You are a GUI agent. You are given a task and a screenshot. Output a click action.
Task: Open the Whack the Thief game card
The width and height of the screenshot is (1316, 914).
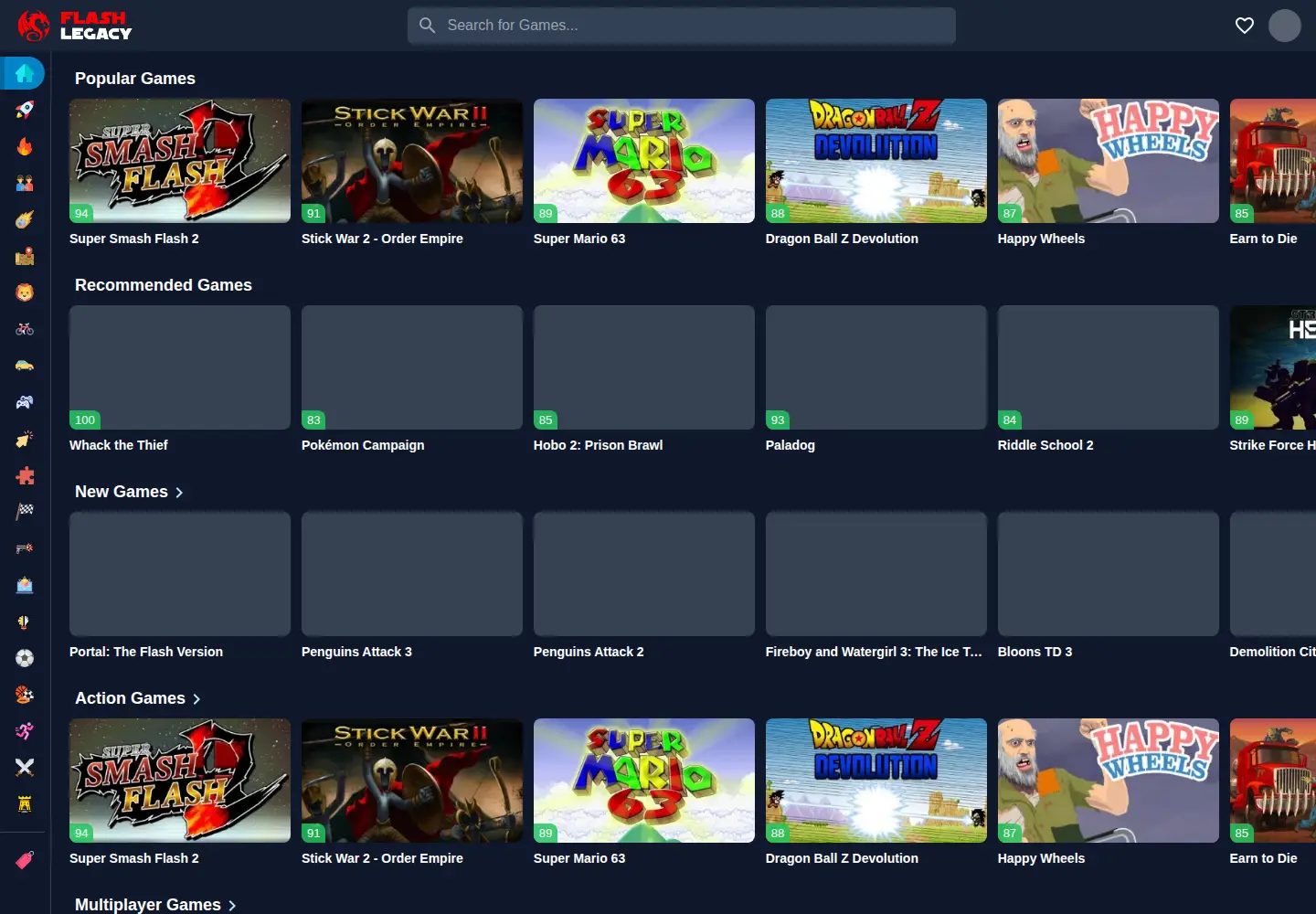[180, 367]
